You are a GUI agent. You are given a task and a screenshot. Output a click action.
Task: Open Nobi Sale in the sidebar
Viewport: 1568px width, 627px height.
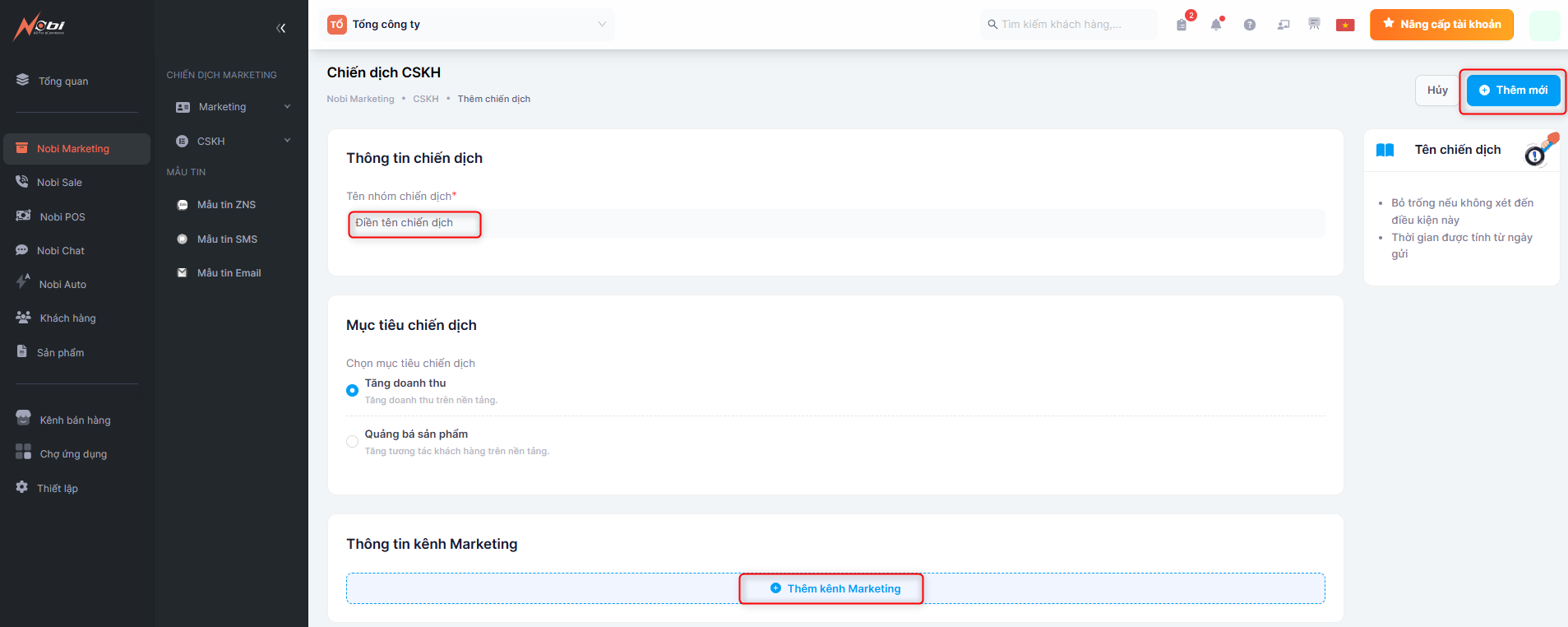click(59, 183)
